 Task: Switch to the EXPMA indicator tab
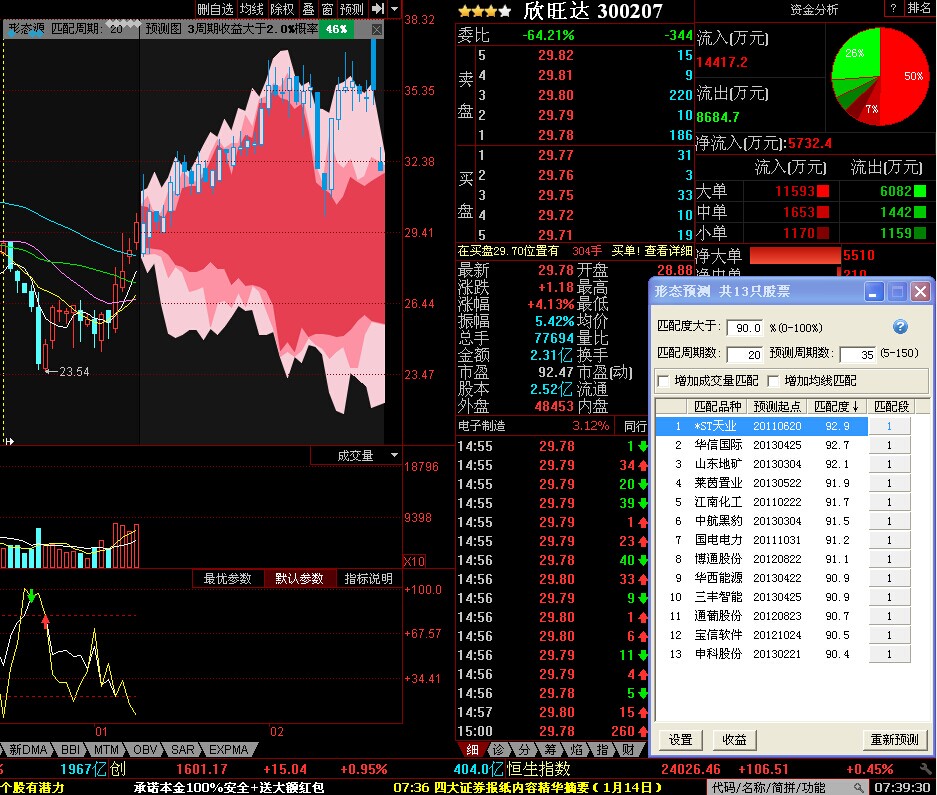point(228,750)
